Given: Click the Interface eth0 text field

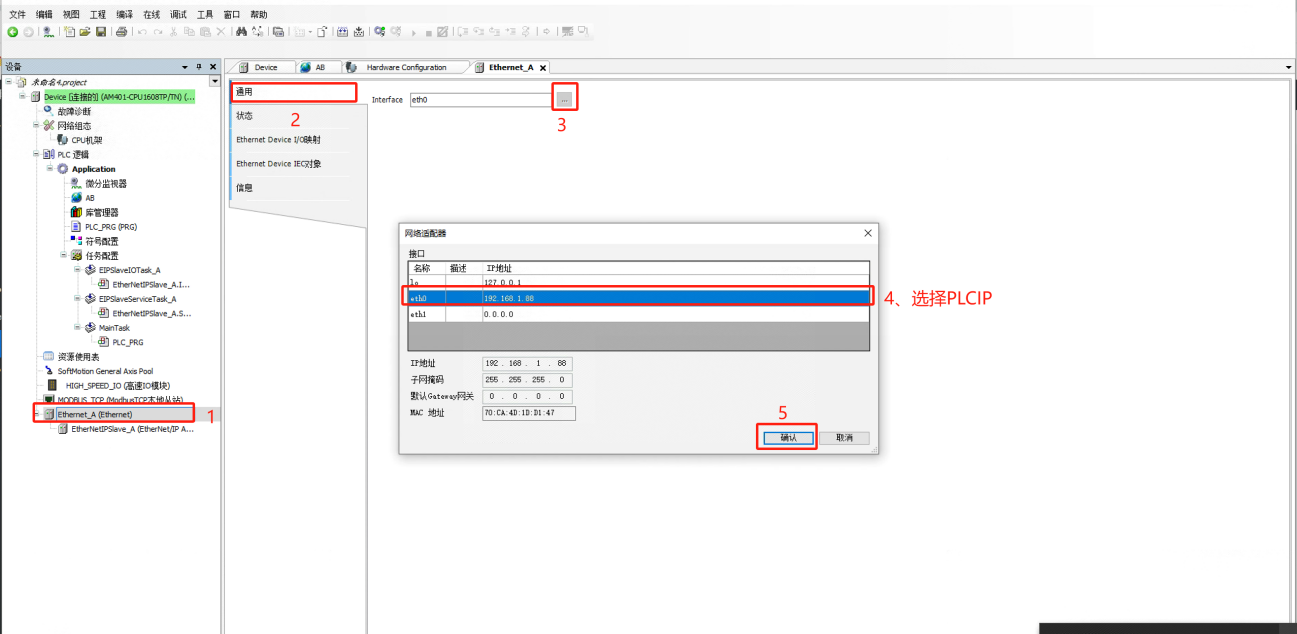Looking at the screenshot, I should click(479, 100).
